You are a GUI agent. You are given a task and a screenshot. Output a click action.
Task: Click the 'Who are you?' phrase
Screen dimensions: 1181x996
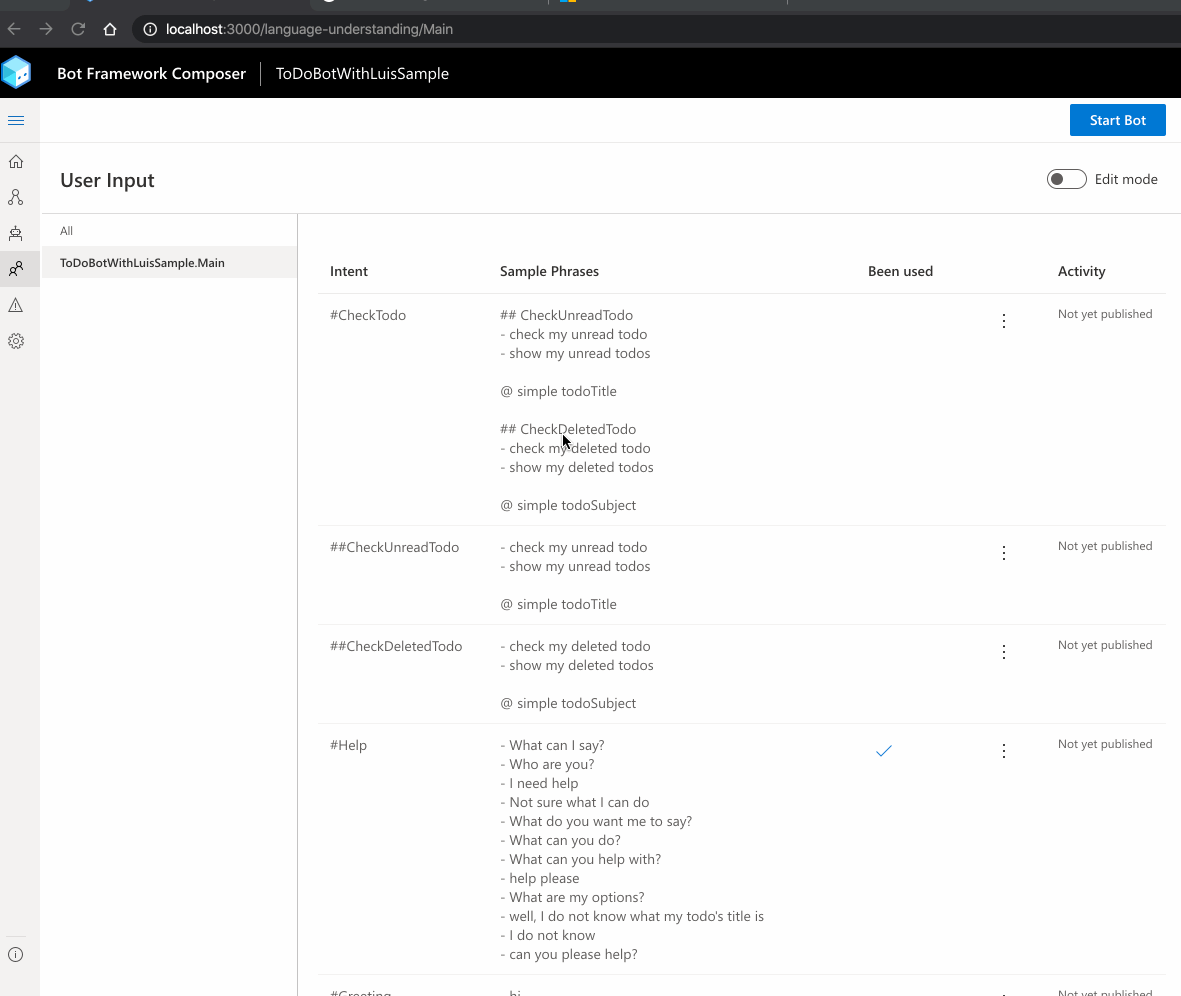pyautogui.click(x=551, y=764)
